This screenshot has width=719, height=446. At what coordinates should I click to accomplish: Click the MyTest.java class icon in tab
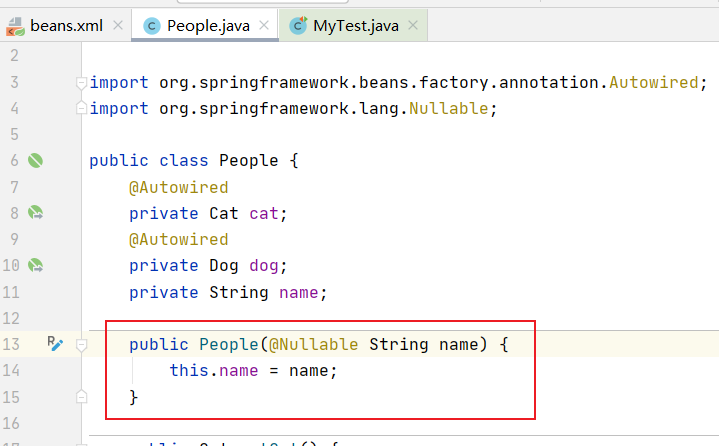[297, 26]
